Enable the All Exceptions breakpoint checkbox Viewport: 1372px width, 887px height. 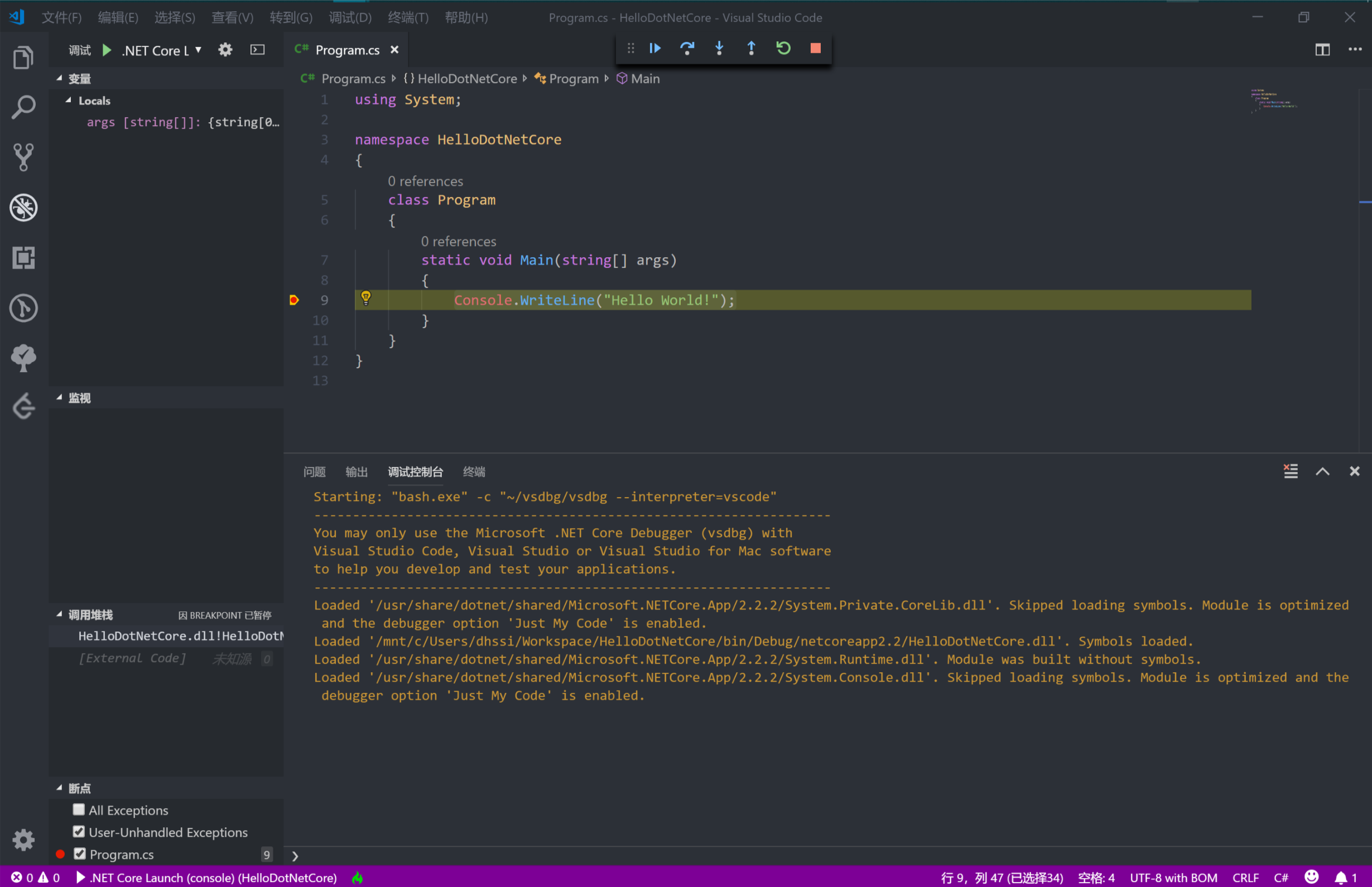click(79, 809)
